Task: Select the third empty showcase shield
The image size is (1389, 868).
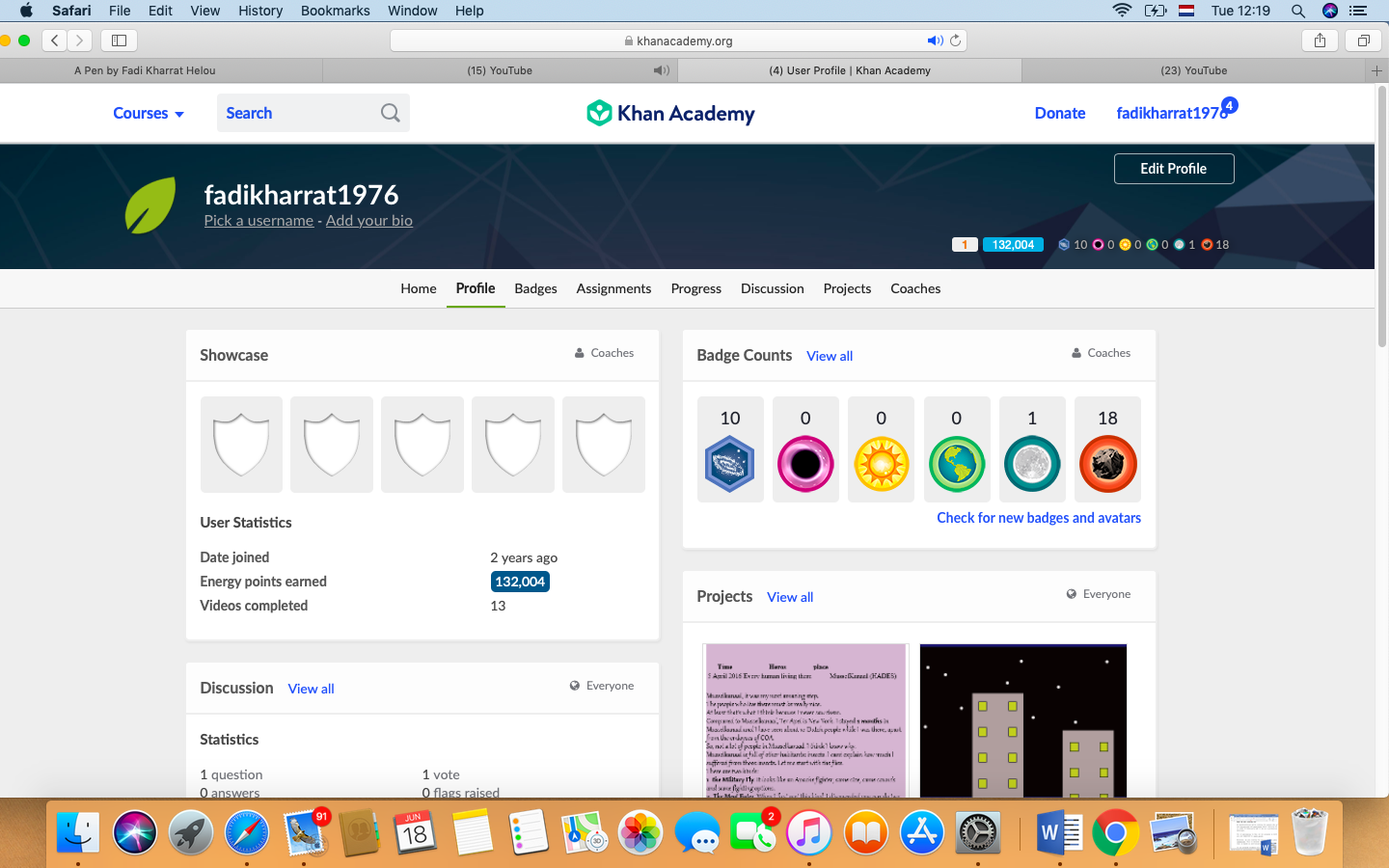Action: click(422, 445)
